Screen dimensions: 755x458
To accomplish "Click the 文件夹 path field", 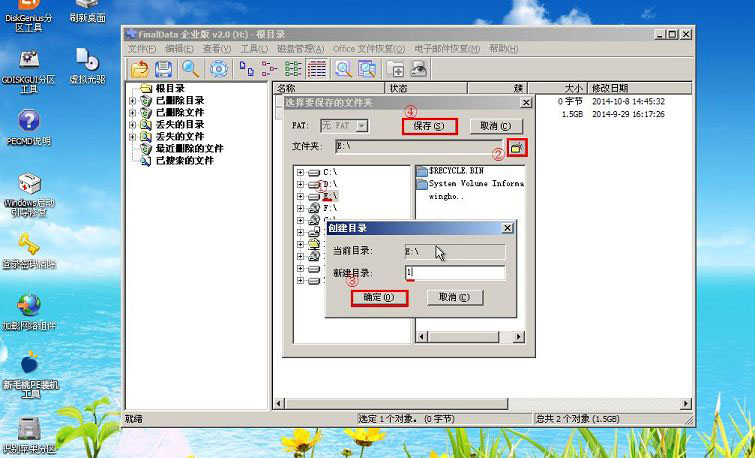I will [x=418, y=146].
